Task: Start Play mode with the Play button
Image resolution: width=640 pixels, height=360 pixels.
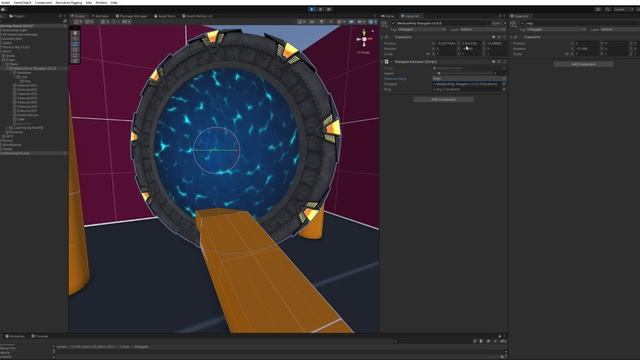Action: point(312,9)
